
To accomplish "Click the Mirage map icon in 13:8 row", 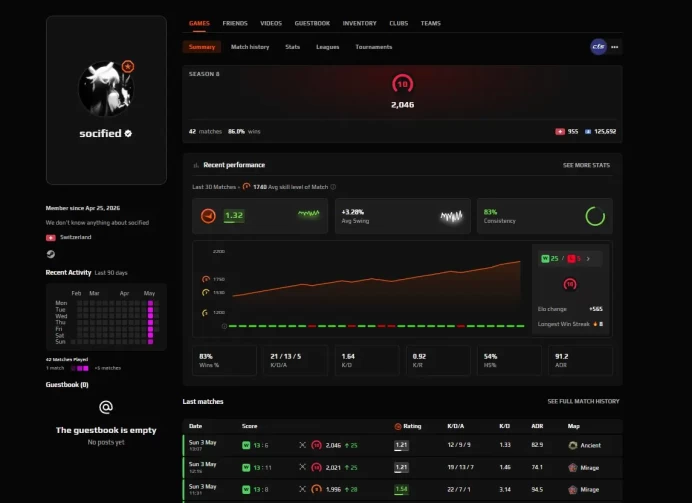I will [x=572, y=489].
